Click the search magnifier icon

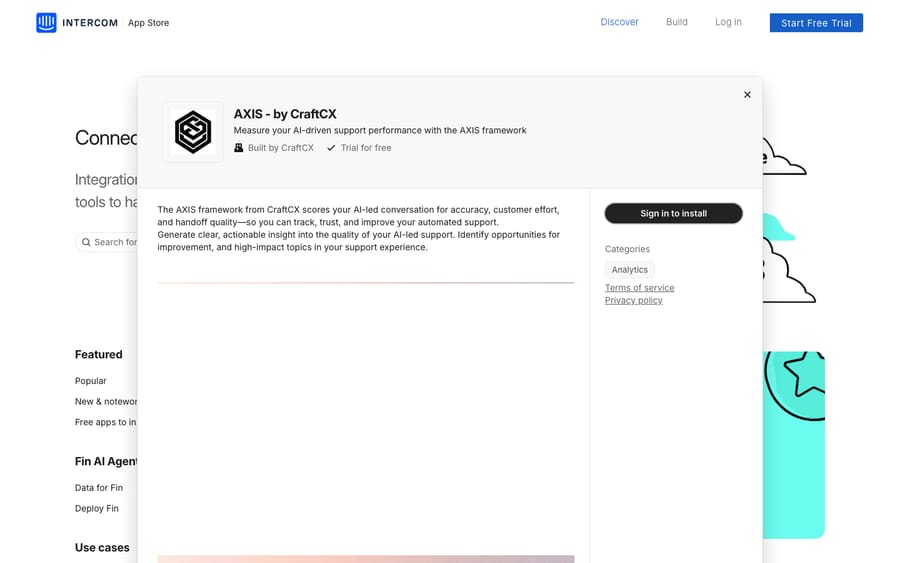86,242
